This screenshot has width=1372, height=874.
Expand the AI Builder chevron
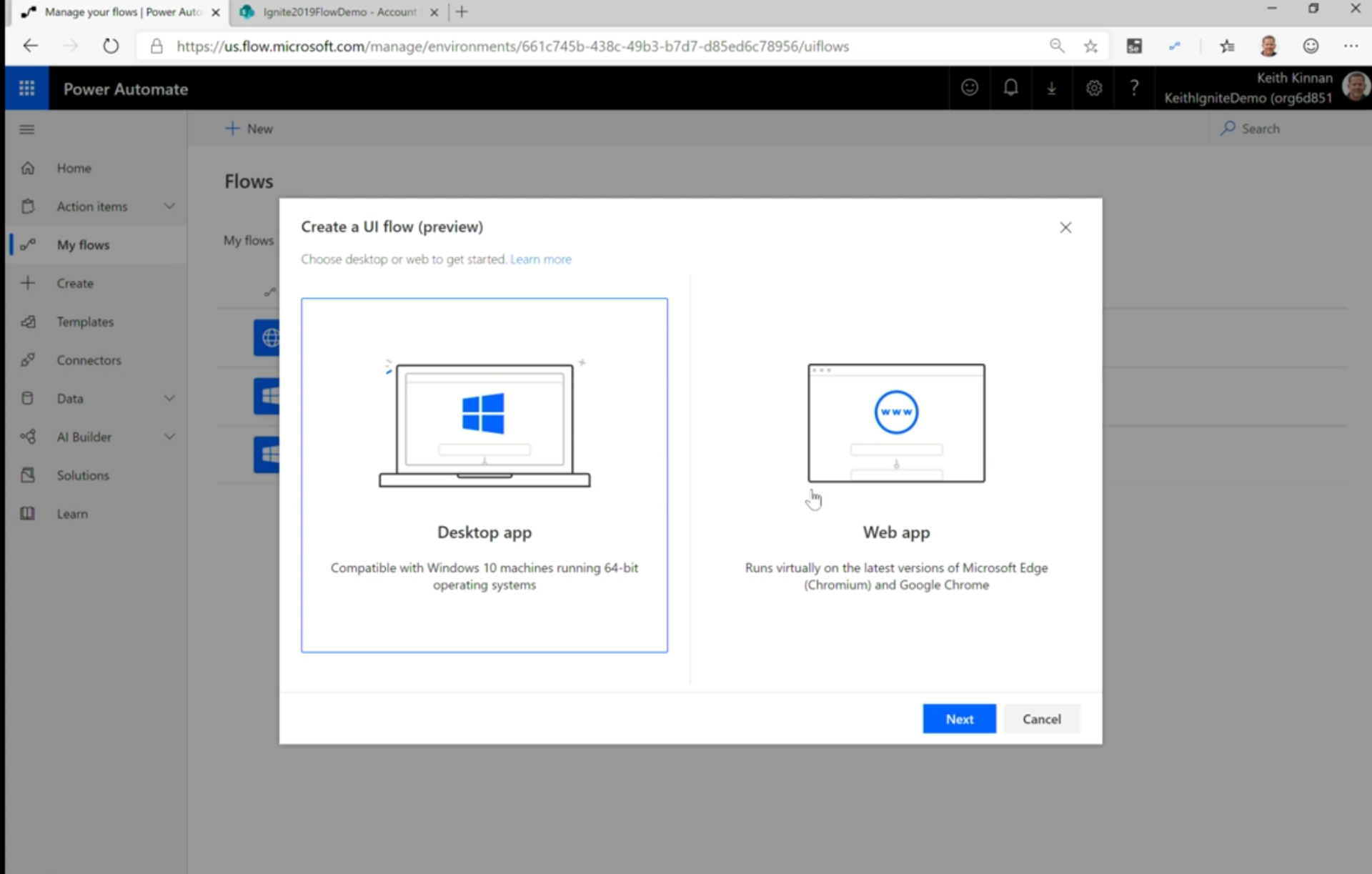coord(169,437)
